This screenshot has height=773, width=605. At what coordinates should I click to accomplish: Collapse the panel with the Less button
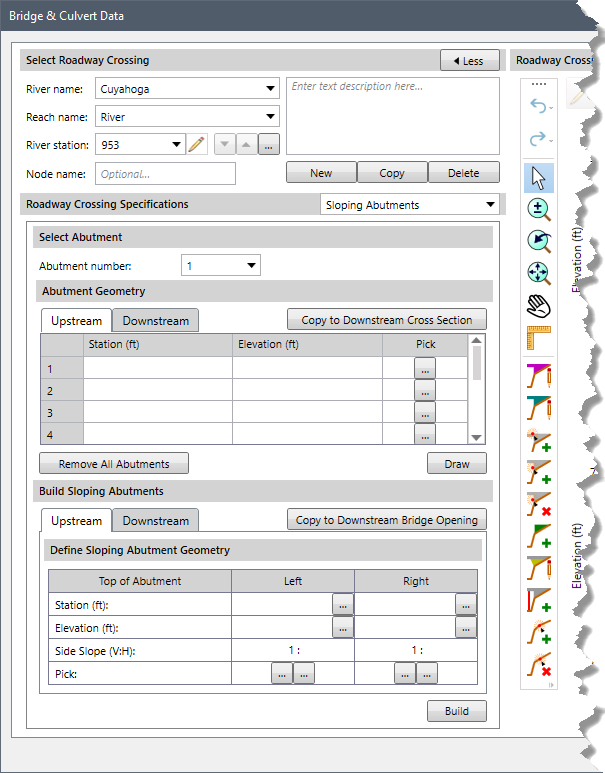(x=469, y=61)
